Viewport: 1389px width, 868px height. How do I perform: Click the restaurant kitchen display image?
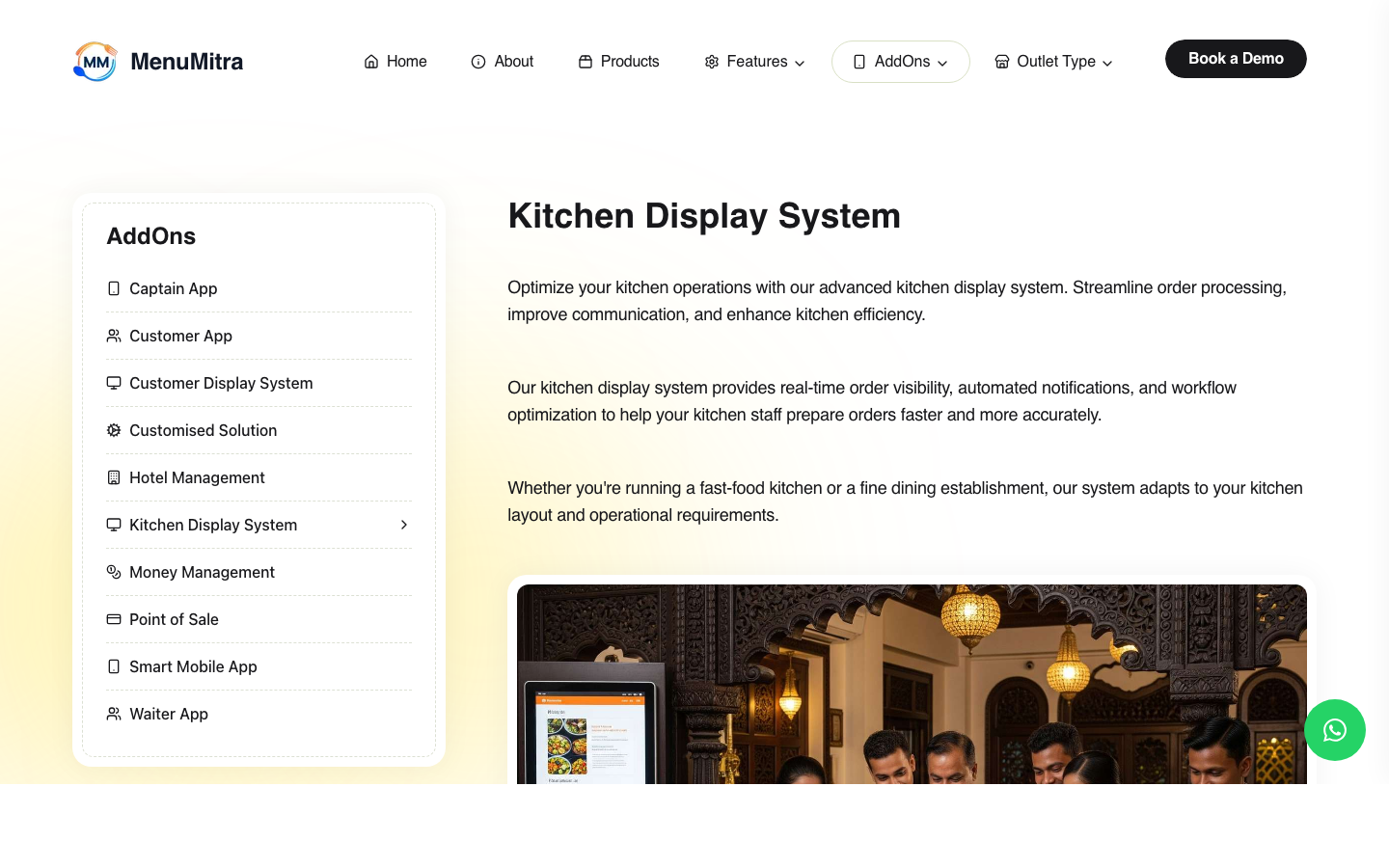tap(912, 685)
